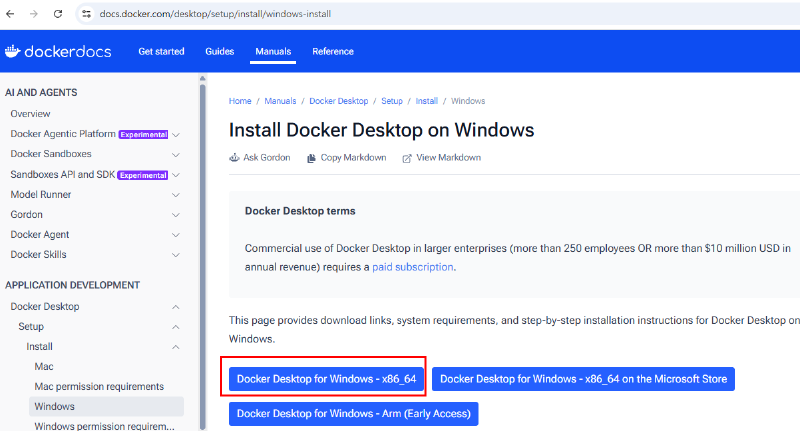Open x86_64 on the Microsoft Store button
Image resolution: width=800 pixels, height=431 pixels.
(583, 379)
